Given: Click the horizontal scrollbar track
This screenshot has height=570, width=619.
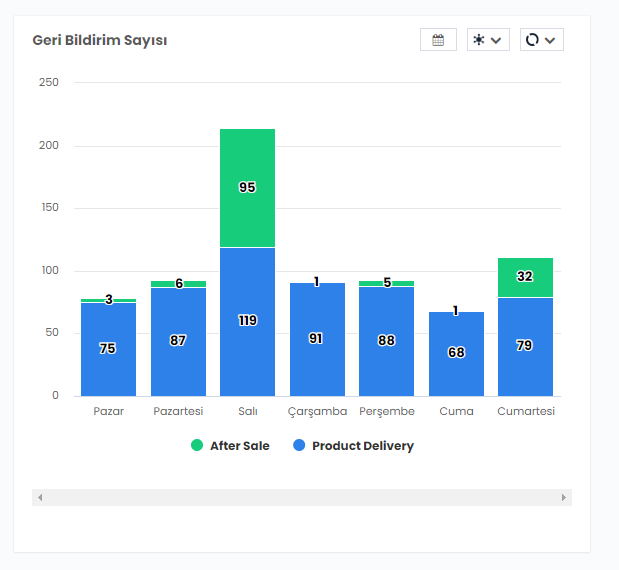Looking at the screenshot, I should pos(301,497).
